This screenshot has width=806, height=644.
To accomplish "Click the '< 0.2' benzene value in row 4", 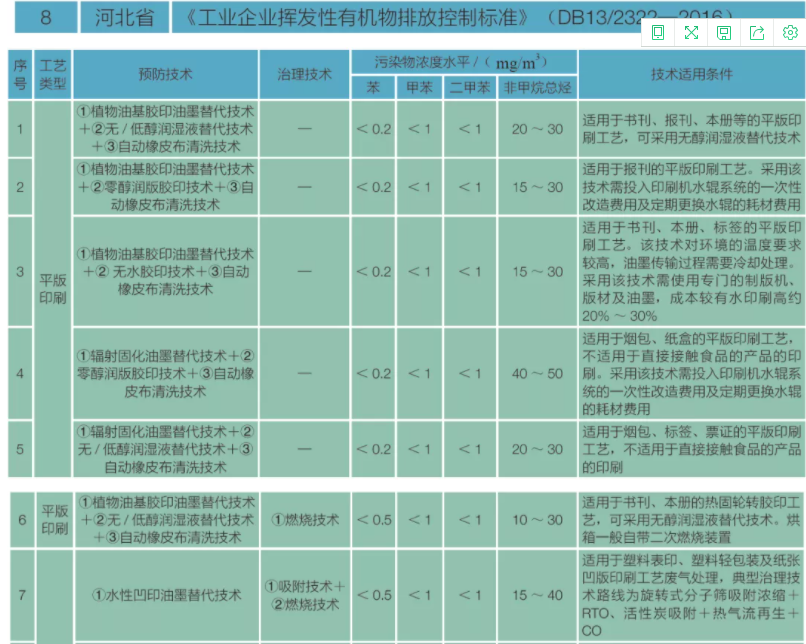I will click(x=373, y=374).
